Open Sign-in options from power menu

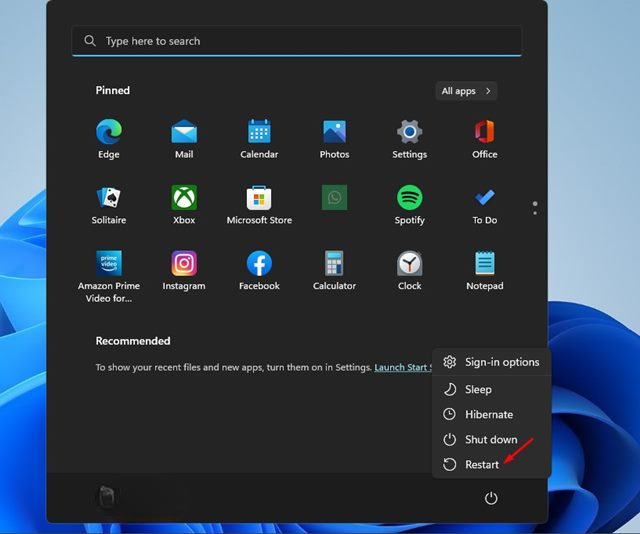click(491, 362)
